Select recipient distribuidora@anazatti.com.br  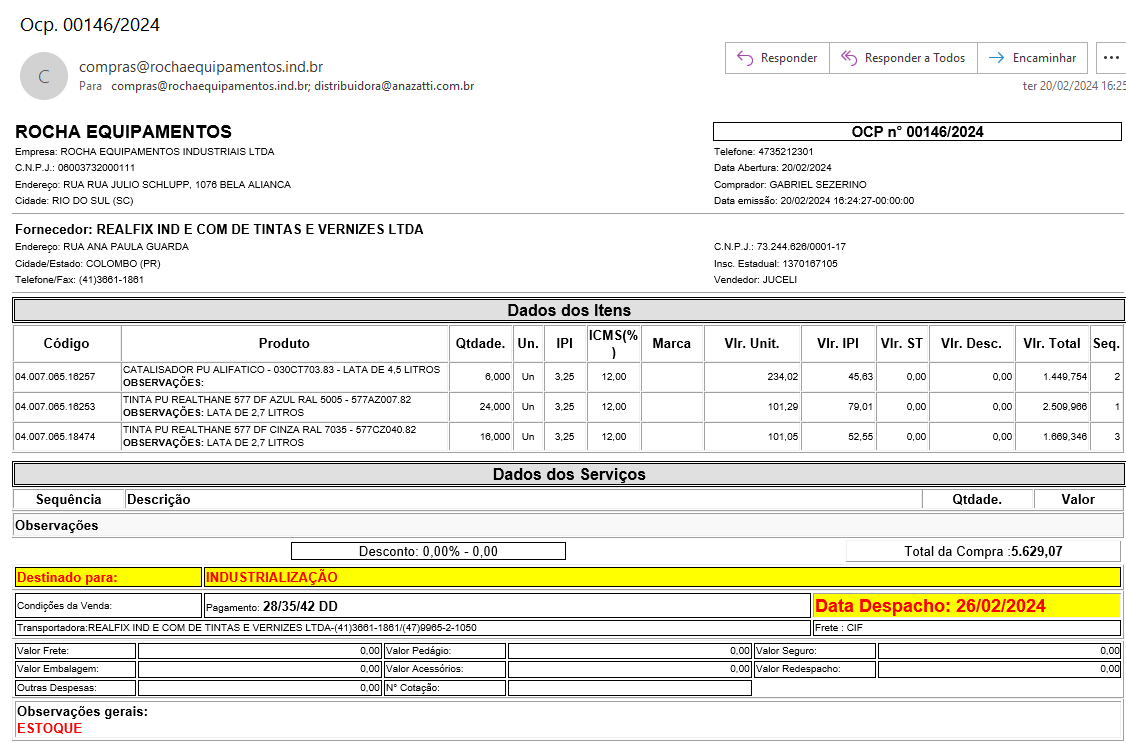(394, 86)
